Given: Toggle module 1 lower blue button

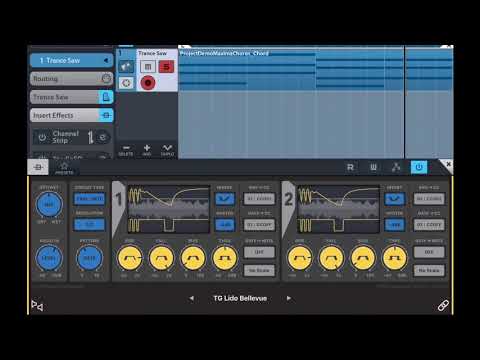Looking at the screenshot, I should [225, 225].
